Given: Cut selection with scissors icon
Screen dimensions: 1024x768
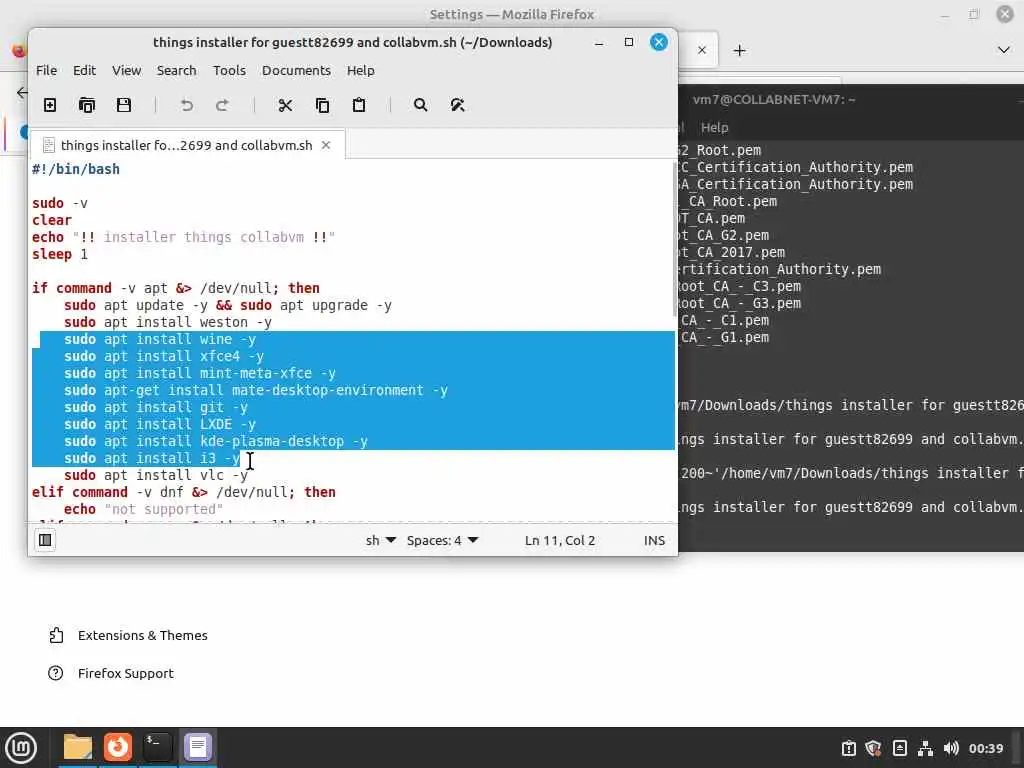Looking at the screenshot, I should tap(285, 105).
